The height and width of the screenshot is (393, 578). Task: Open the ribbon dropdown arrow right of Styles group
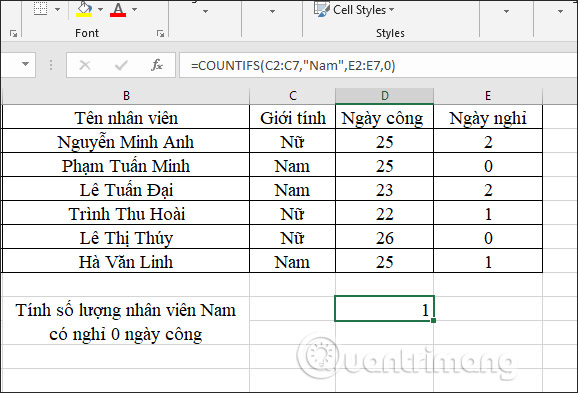[506, 11]
